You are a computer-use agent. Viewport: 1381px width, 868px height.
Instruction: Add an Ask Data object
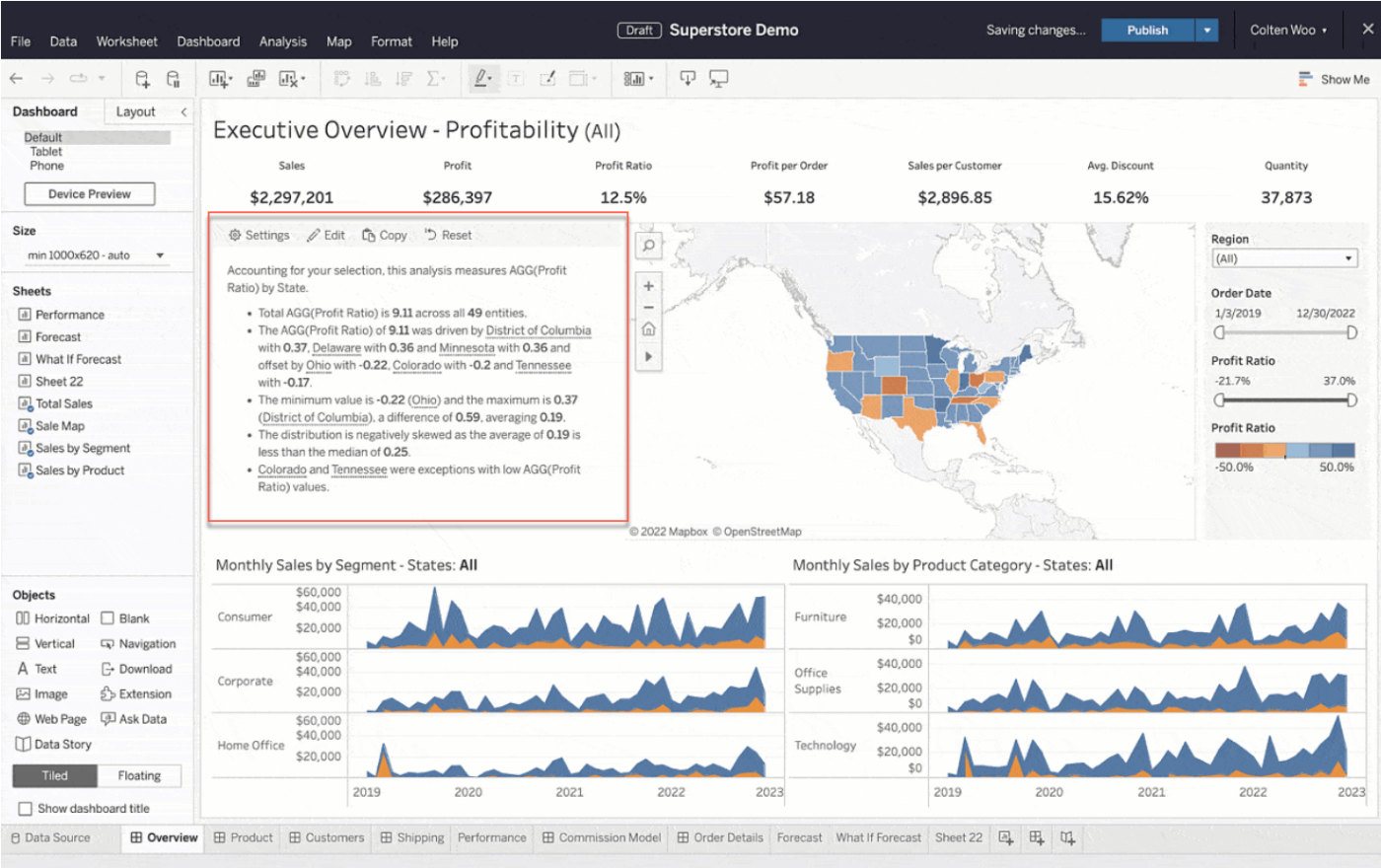click(133, 719)
